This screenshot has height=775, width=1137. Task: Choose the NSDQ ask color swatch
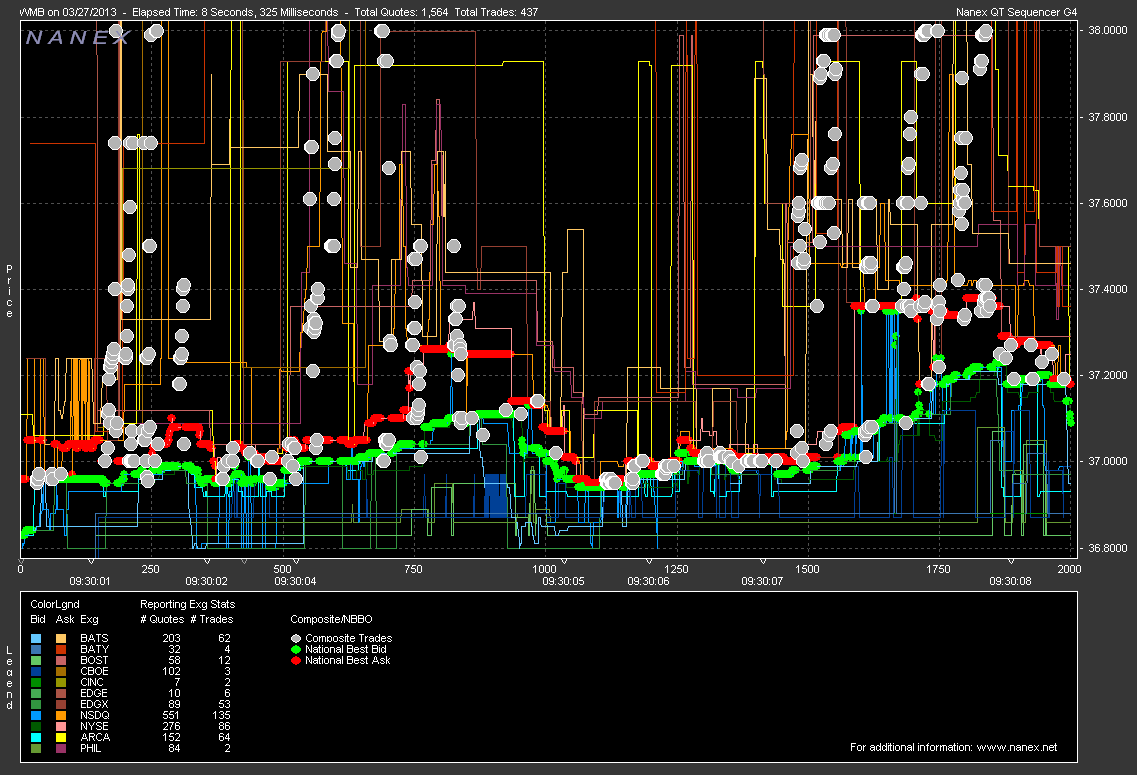pos(62,716)
